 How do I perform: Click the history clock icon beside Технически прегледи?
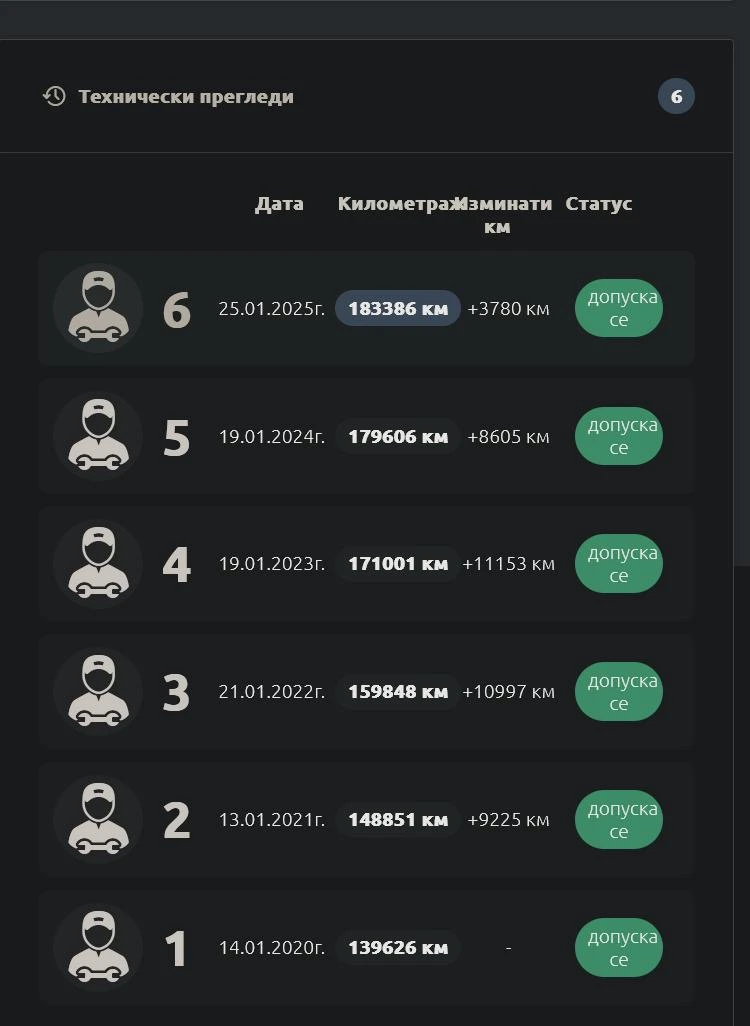[54, 96]
